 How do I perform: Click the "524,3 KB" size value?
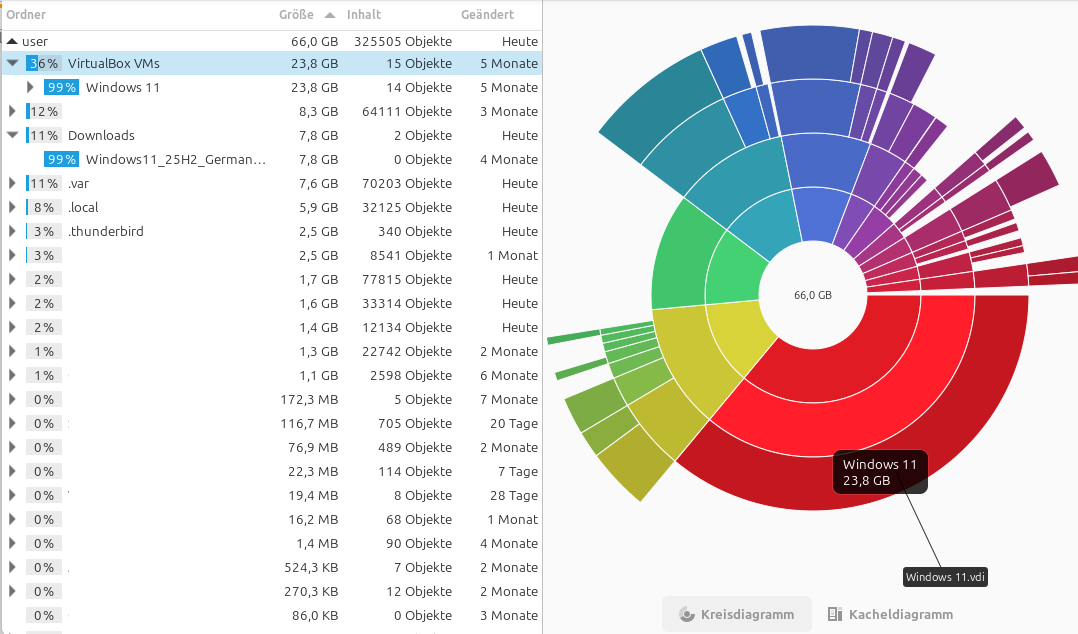coord(311,568)
